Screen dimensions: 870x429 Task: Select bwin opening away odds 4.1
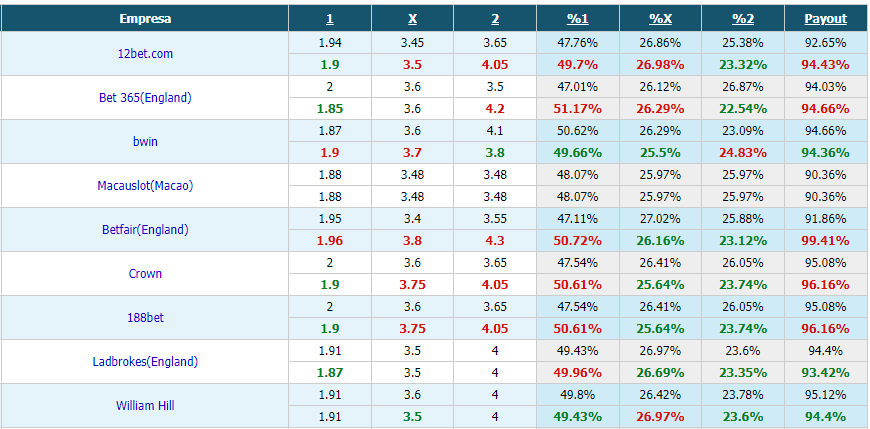tap(495, 131)
